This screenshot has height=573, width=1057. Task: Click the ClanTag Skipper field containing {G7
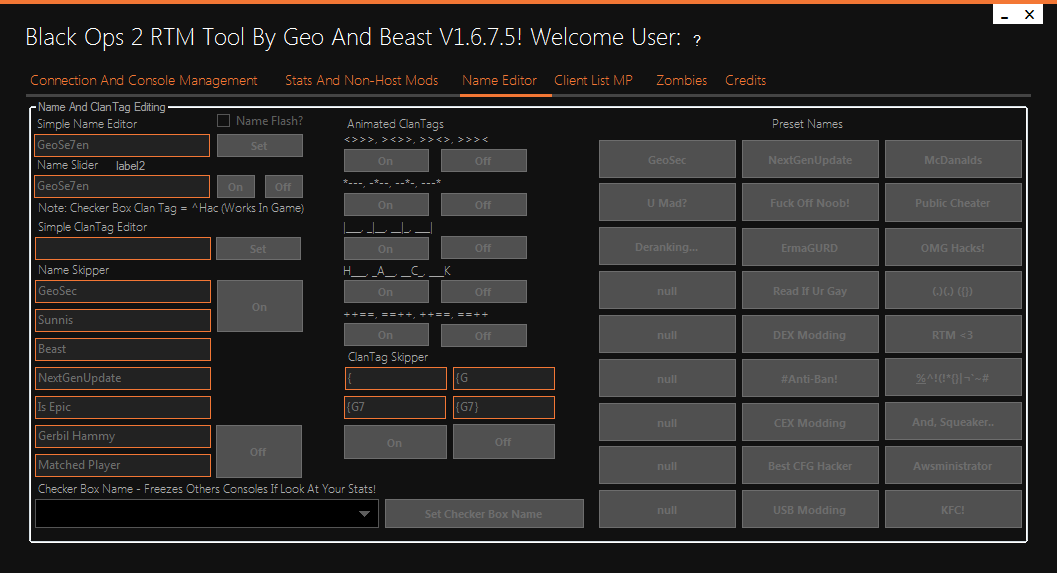pos(395,407)
